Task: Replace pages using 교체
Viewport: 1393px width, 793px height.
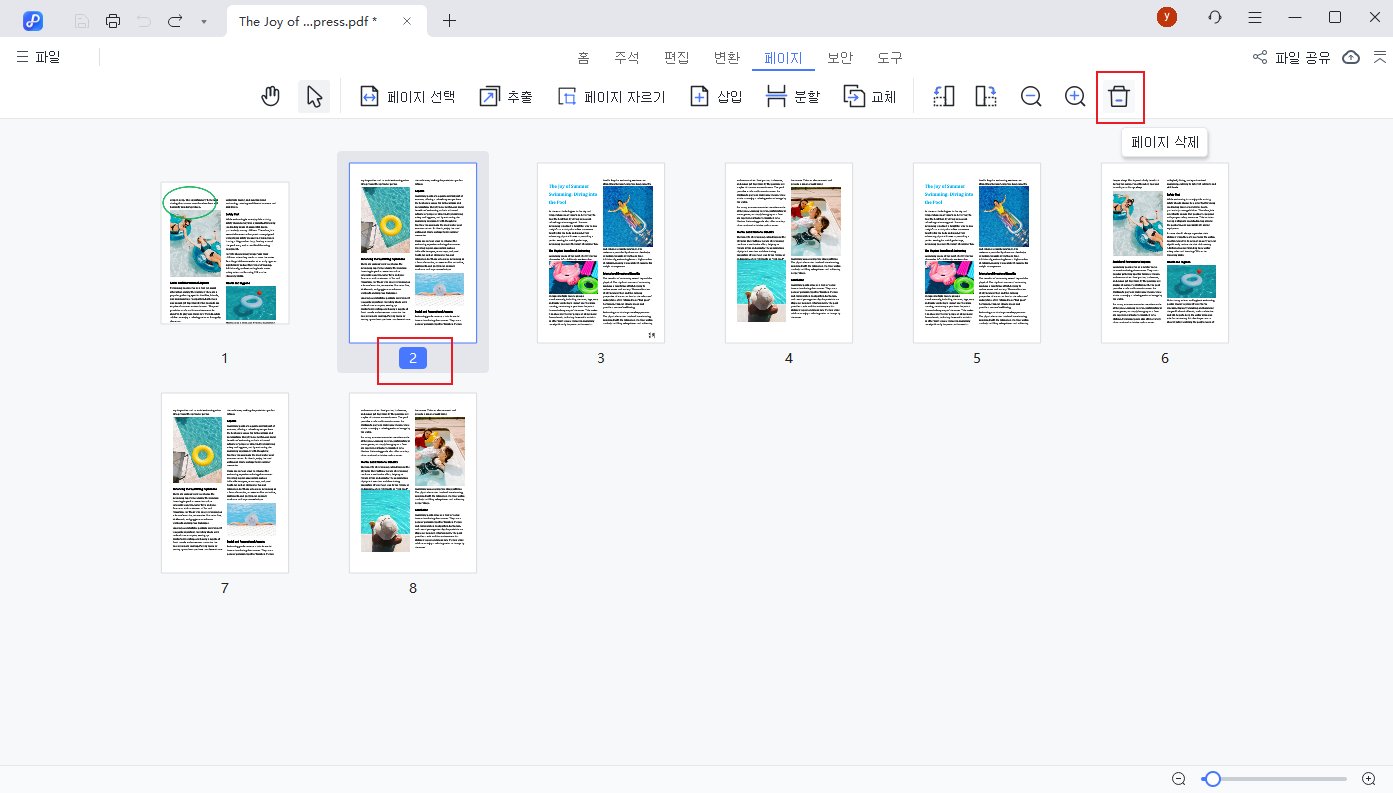Action: tap(869, 96)
